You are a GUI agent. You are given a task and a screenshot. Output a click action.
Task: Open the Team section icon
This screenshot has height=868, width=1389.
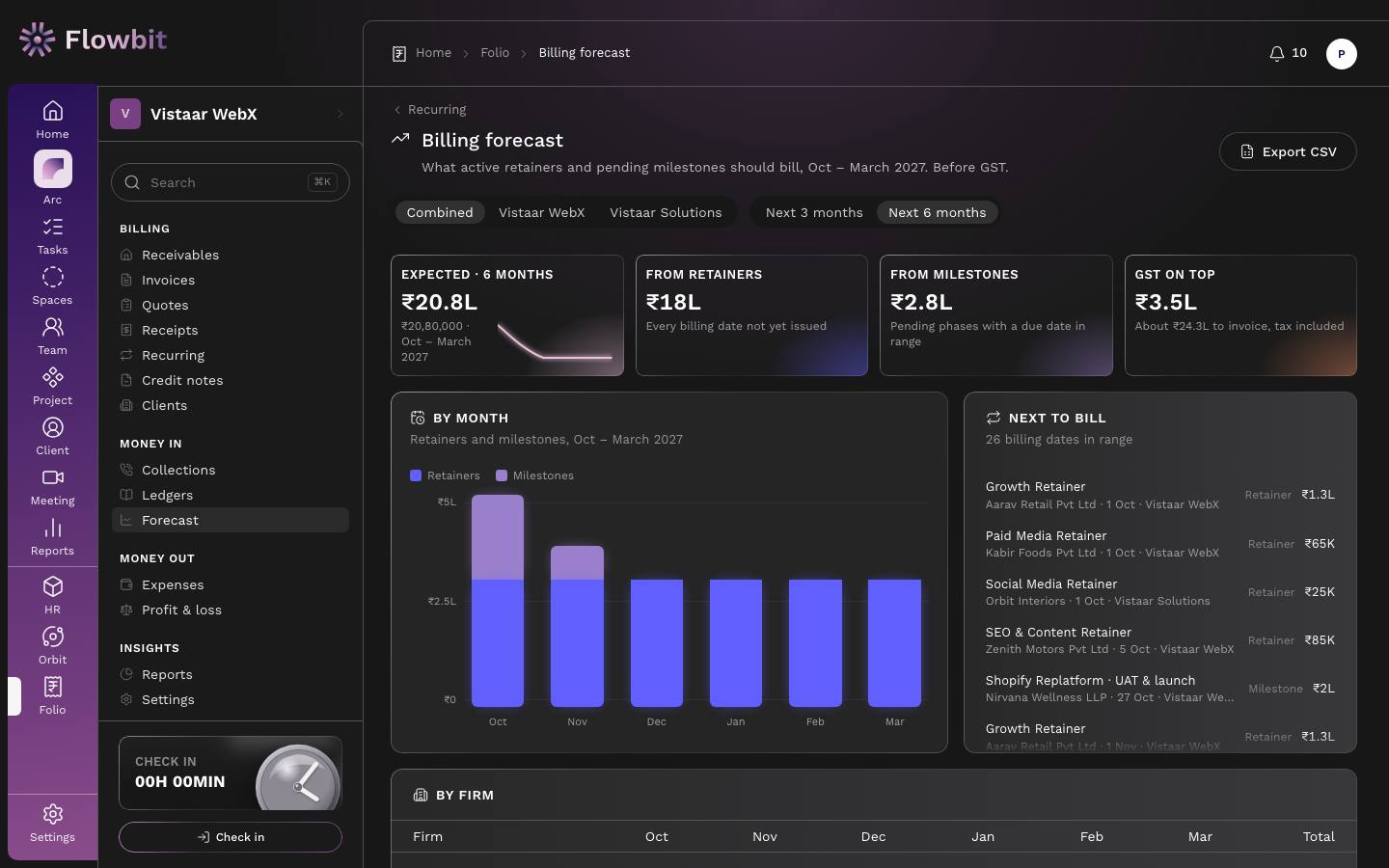(52, 337)
